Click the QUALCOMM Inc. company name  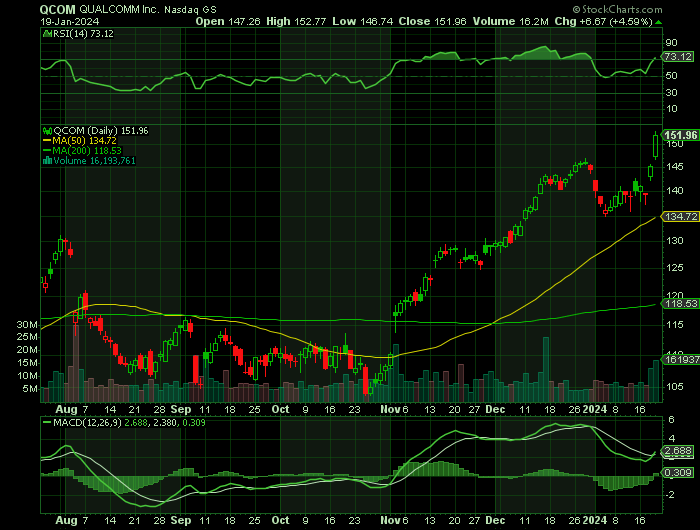[119, 9]
